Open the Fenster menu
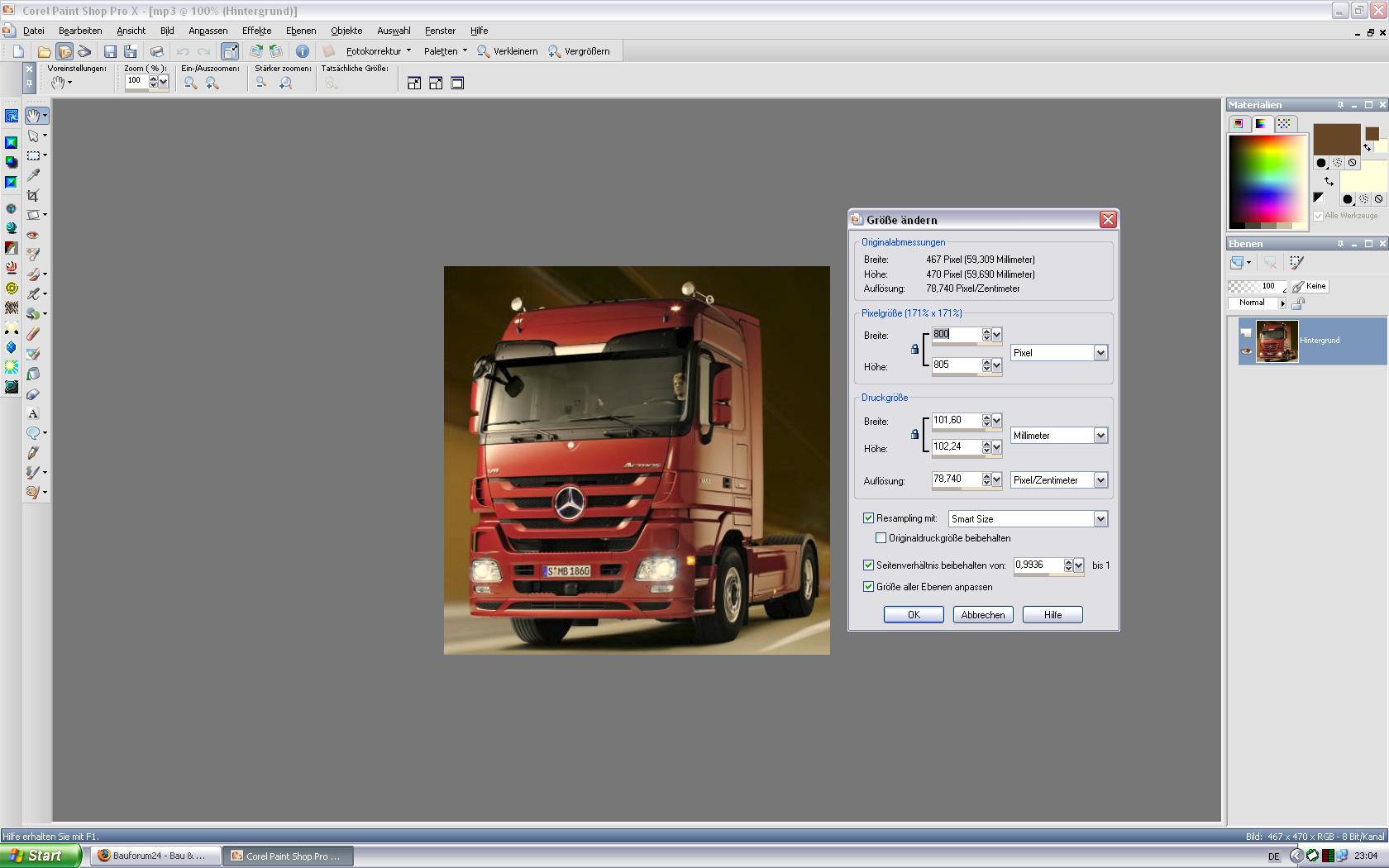The height and width of the screenshot is (868, 1389). pos(440,31)
